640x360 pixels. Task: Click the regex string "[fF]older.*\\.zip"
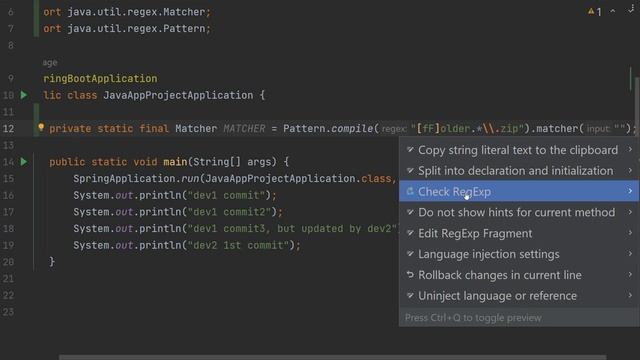(467, 129)
